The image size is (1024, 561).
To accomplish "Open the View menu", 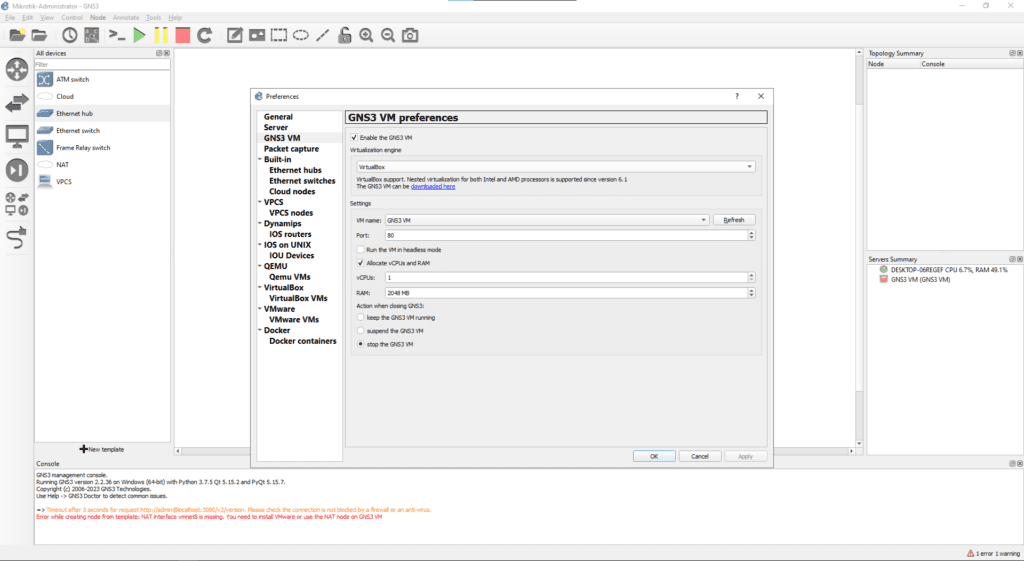I will pos(47,18).
